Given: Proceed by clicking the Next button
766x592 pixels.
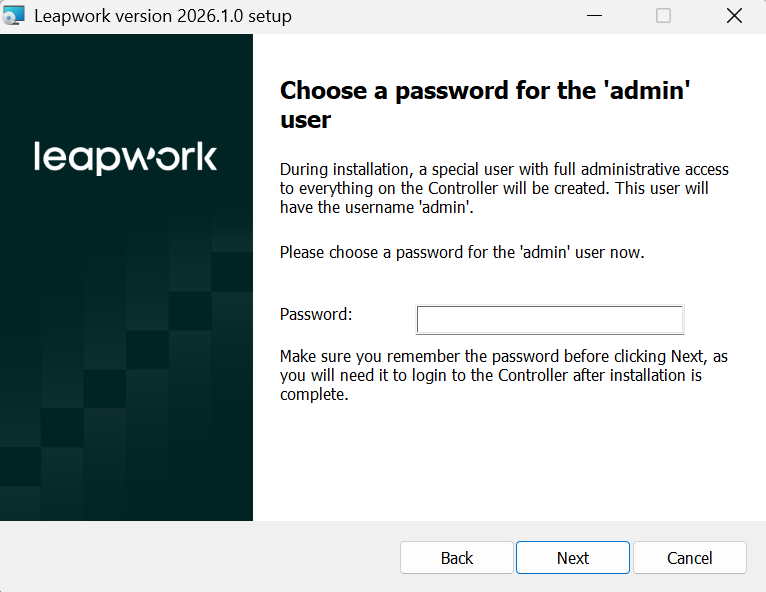Looking at the screenshot, I should pyautogui.click(x=573, y=557).
